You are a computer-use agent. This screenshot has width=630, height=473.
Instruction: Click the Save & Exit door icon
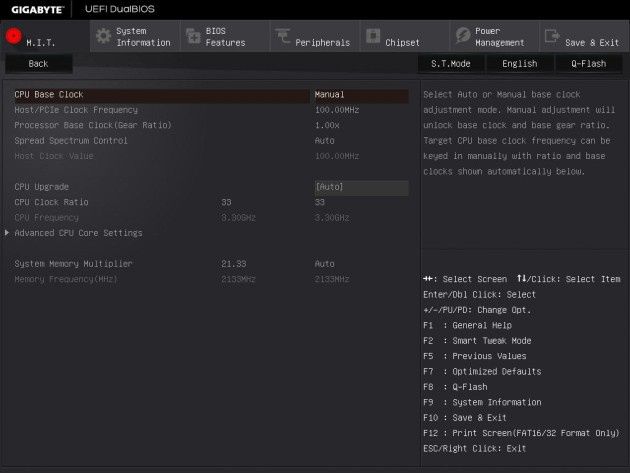point(552,36)
